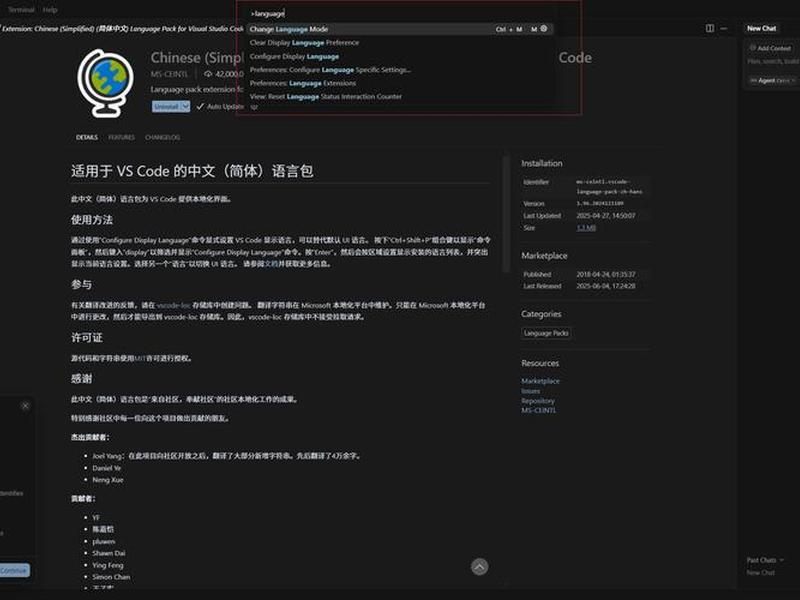
Task: Select the New Chat tab
Action: click(x=762, y=29)
